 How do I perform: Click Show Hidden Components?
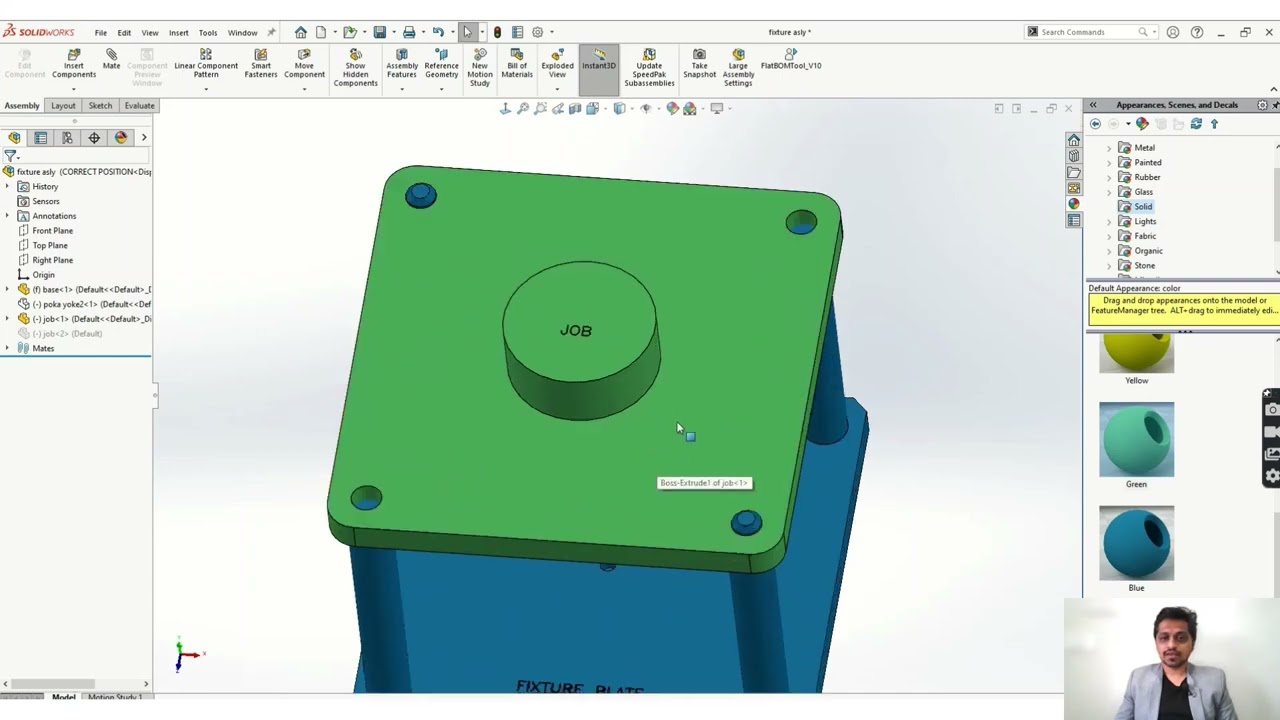pyautogui.click(x=356, y=67)
